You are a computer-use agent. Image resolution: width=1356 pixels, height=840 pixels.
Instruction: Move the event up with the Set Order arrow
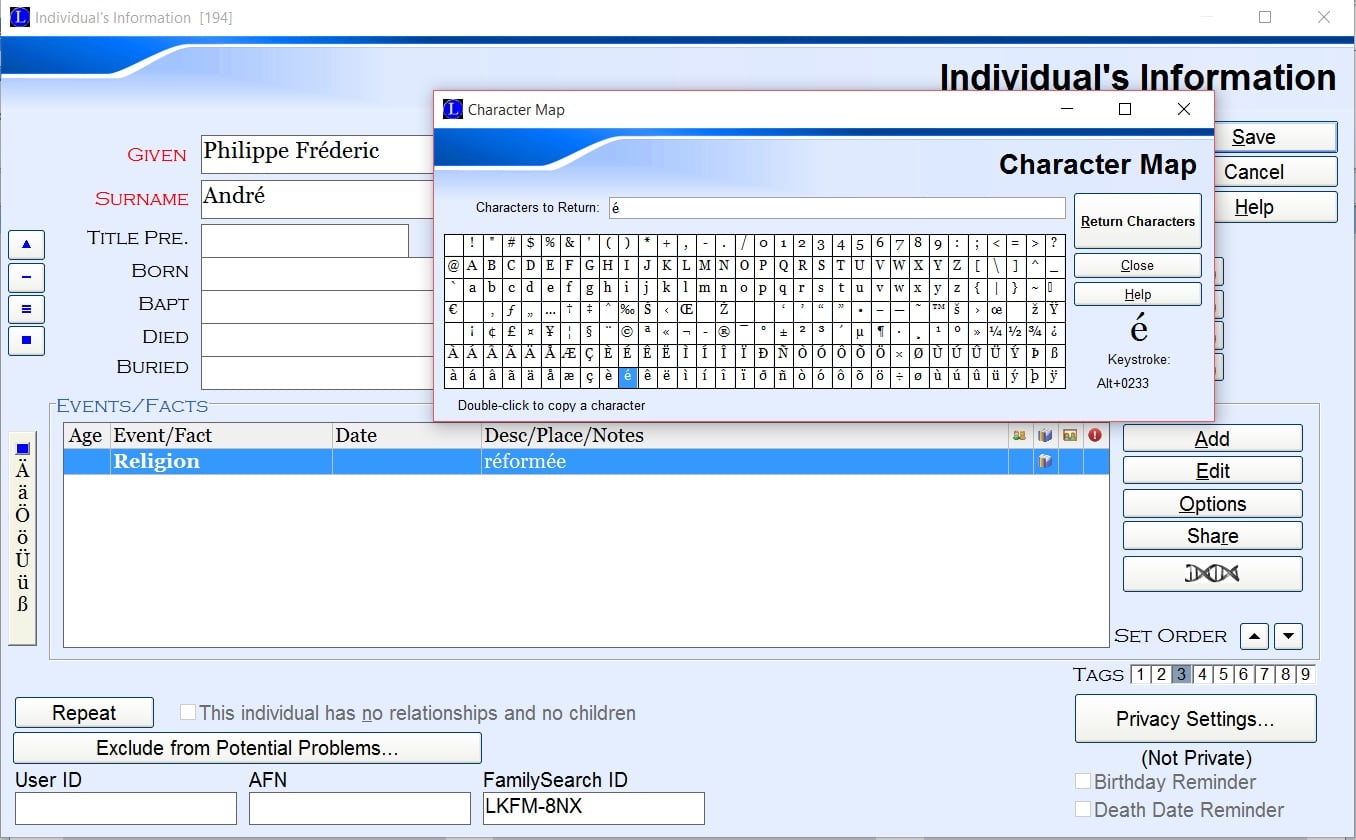tap(1254, 636)
